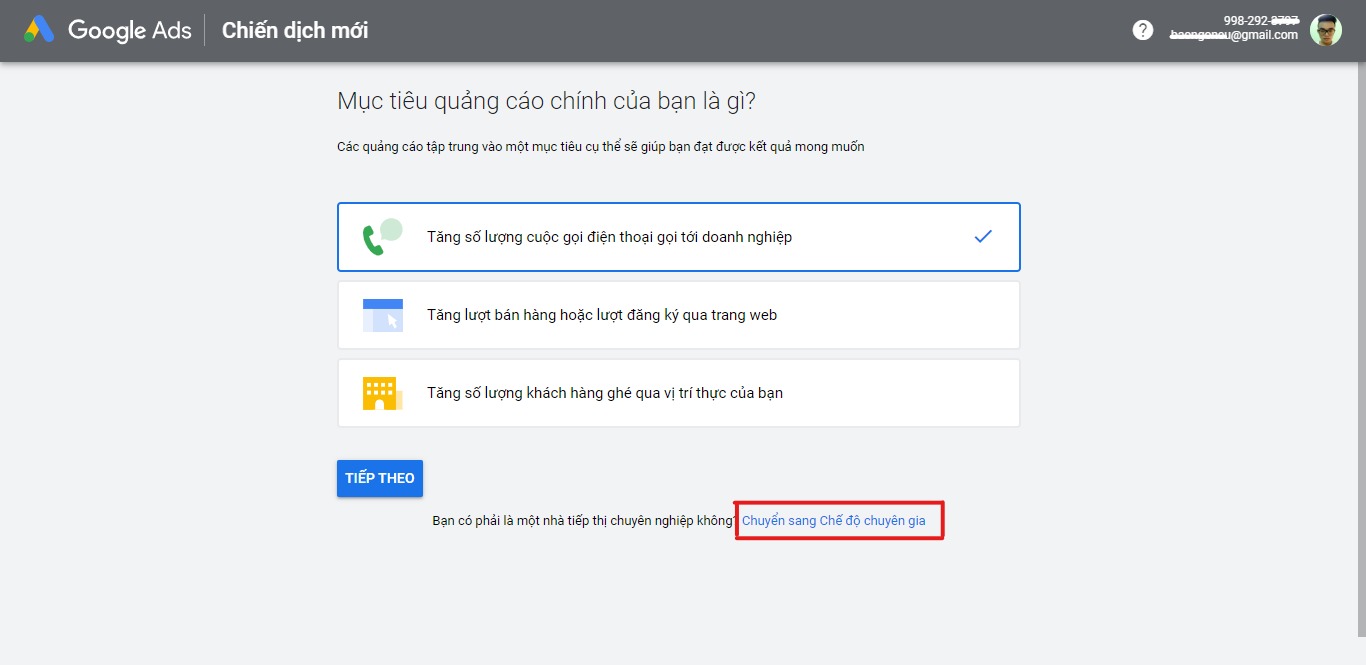
Task: Open the help question mark icon
Action: (1142, 30)
